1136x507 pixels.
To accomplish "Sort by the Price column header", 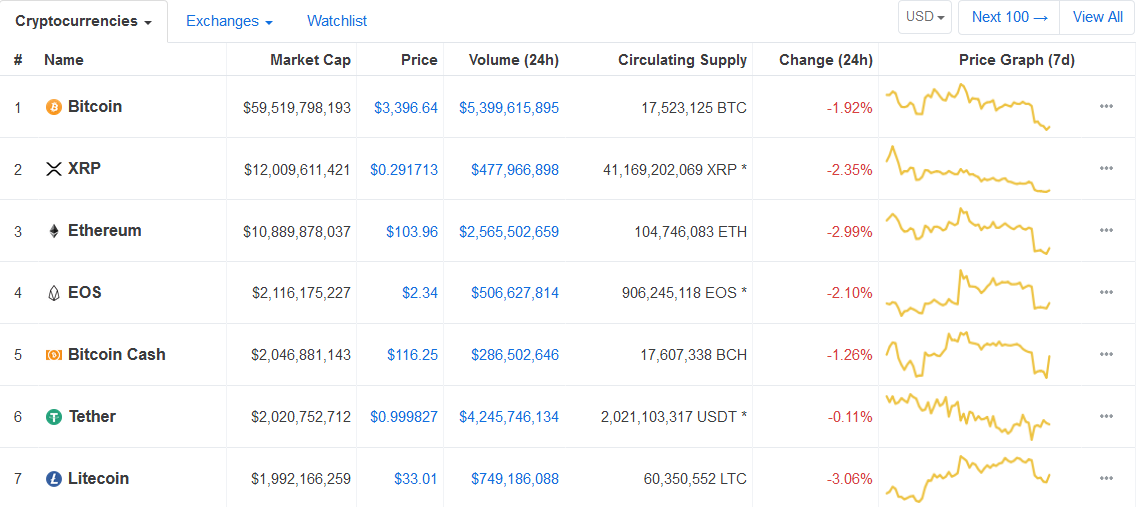I will [x=419, y=60].
